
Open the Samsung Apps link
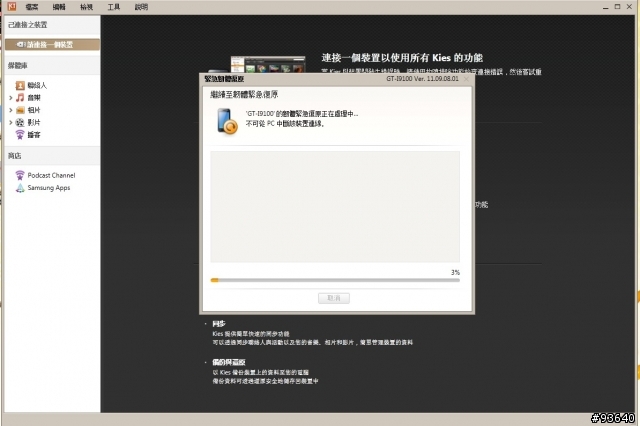tap(49, 188)
